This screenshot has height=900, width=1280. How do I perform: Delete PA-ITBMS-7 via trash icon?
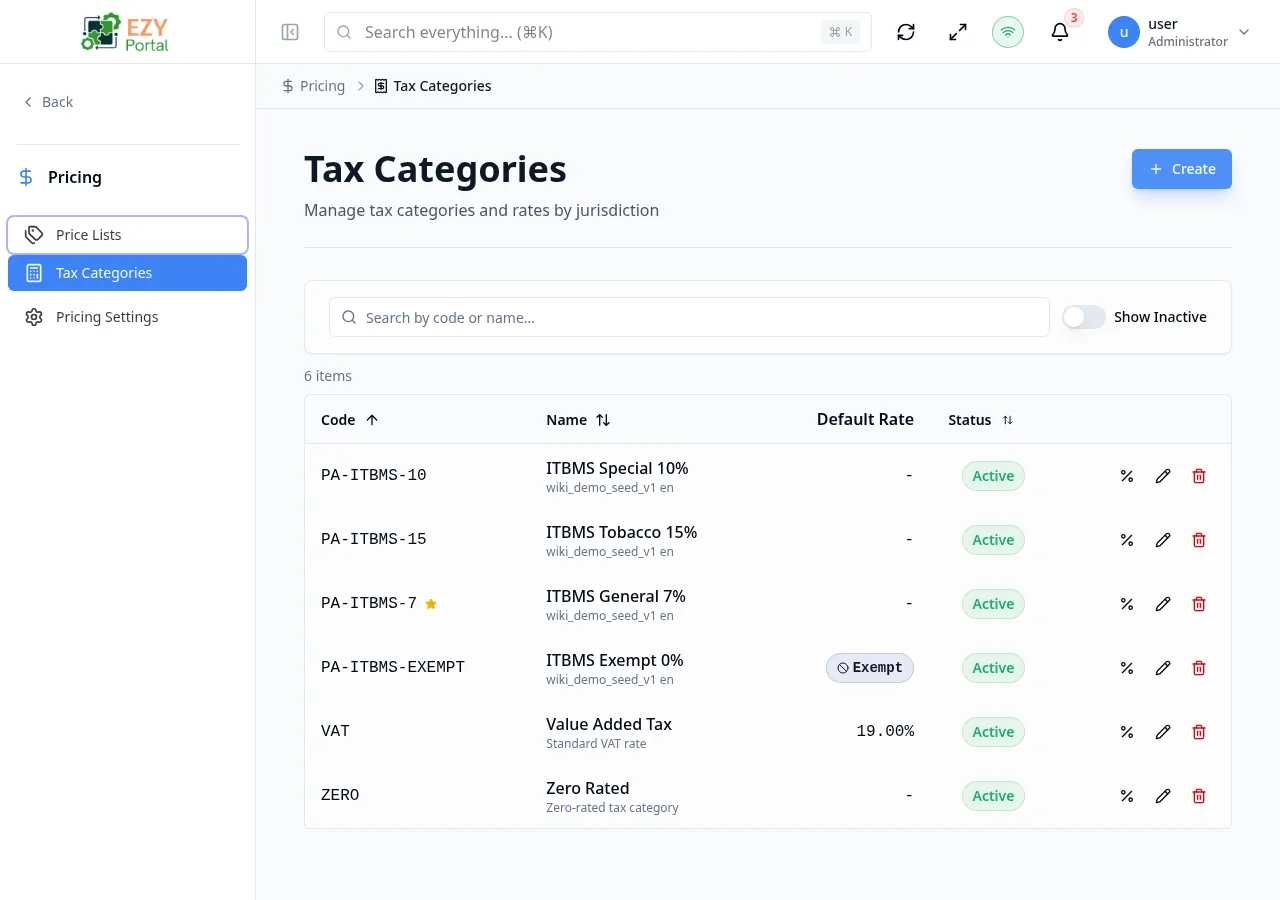point(1199,604)
